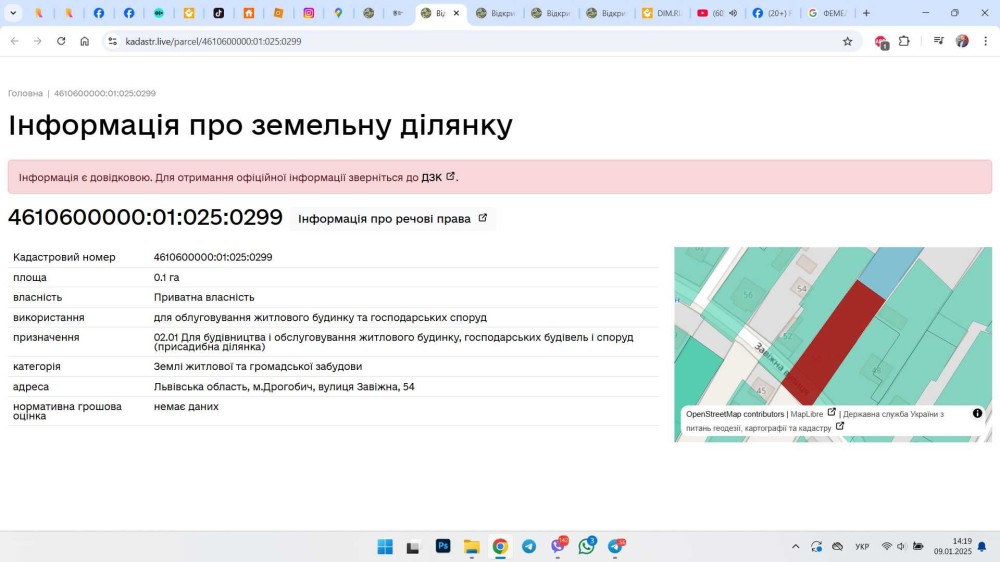Click the blue parcel on the map
This screenshot has height=562, width=1000.
click(x=890, y=270)
